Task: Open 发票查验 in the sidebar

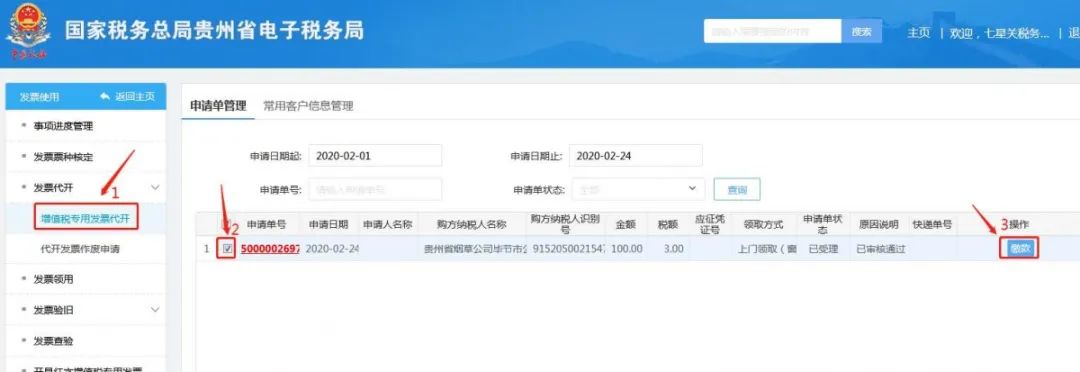Action: [x=53, y=340]
